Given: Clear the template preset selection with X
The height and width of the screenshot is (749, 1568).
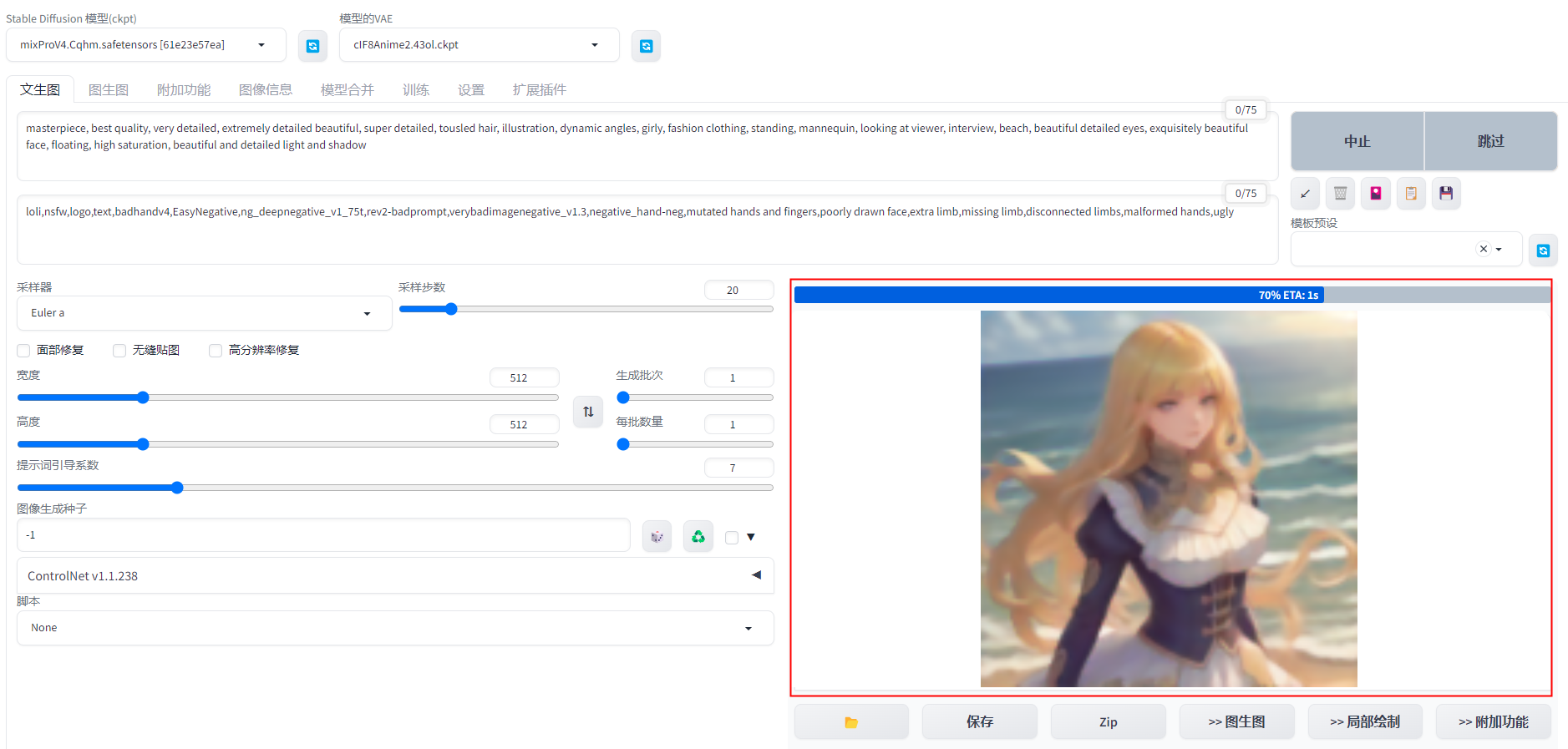Looking at the screenshot, I should tap(1484, 249).
